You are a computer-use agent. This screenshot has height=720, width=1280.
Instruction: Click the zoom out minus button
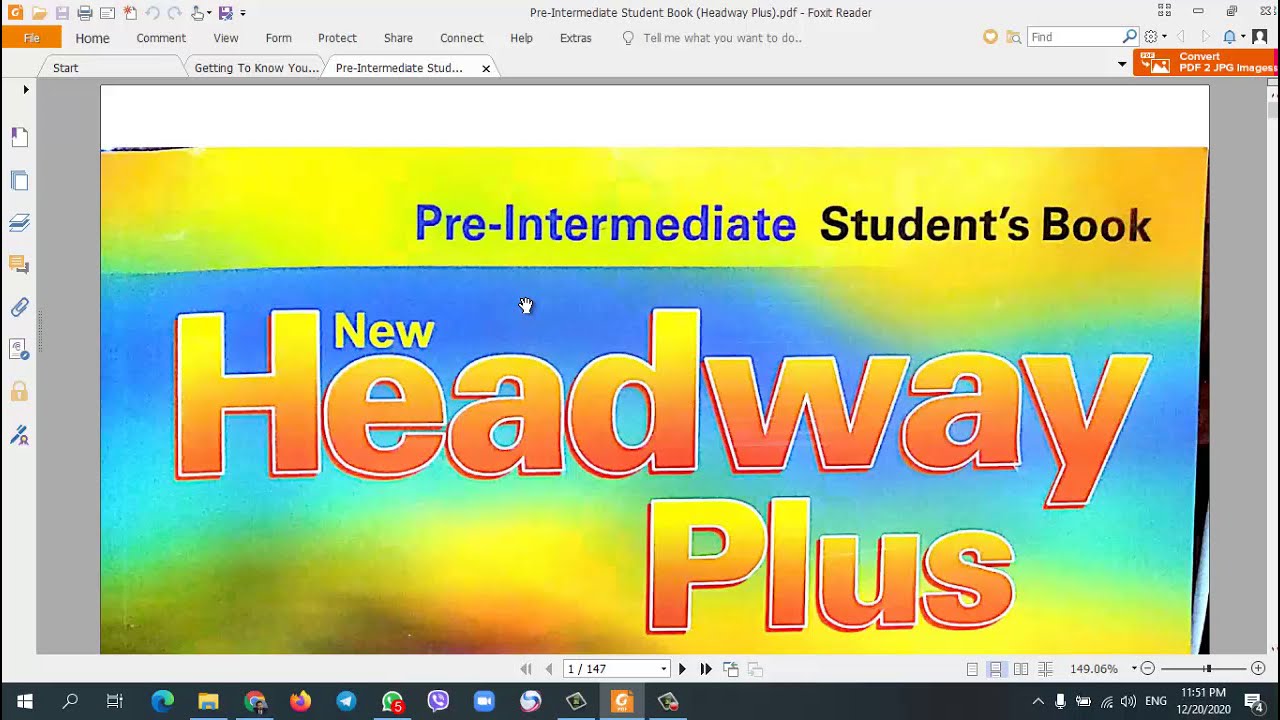(x=1148, y=669)
